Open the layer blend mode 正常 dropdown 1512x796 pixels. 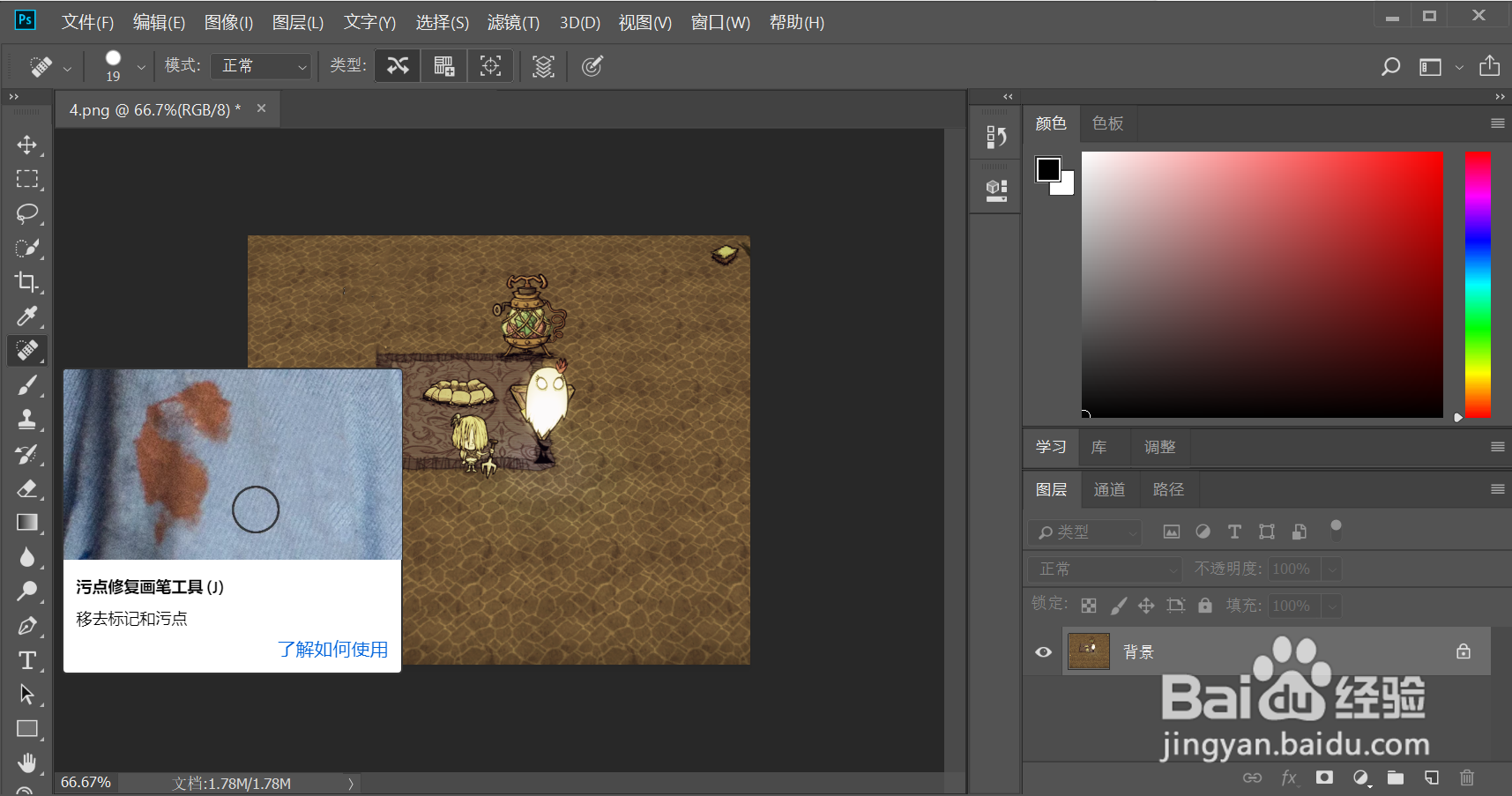point(1105,569)
